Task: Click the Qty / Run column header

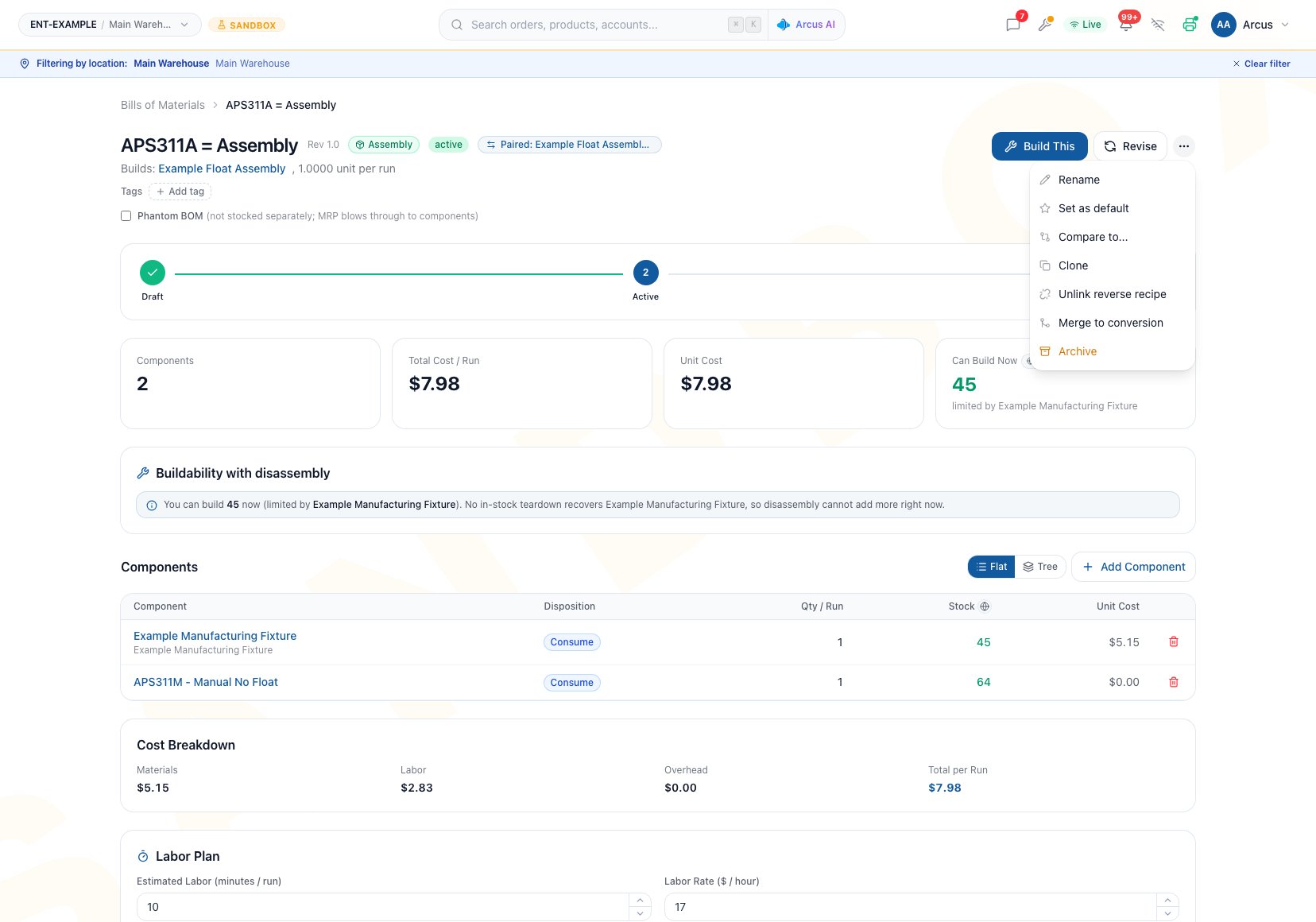Action: point(822,606)
